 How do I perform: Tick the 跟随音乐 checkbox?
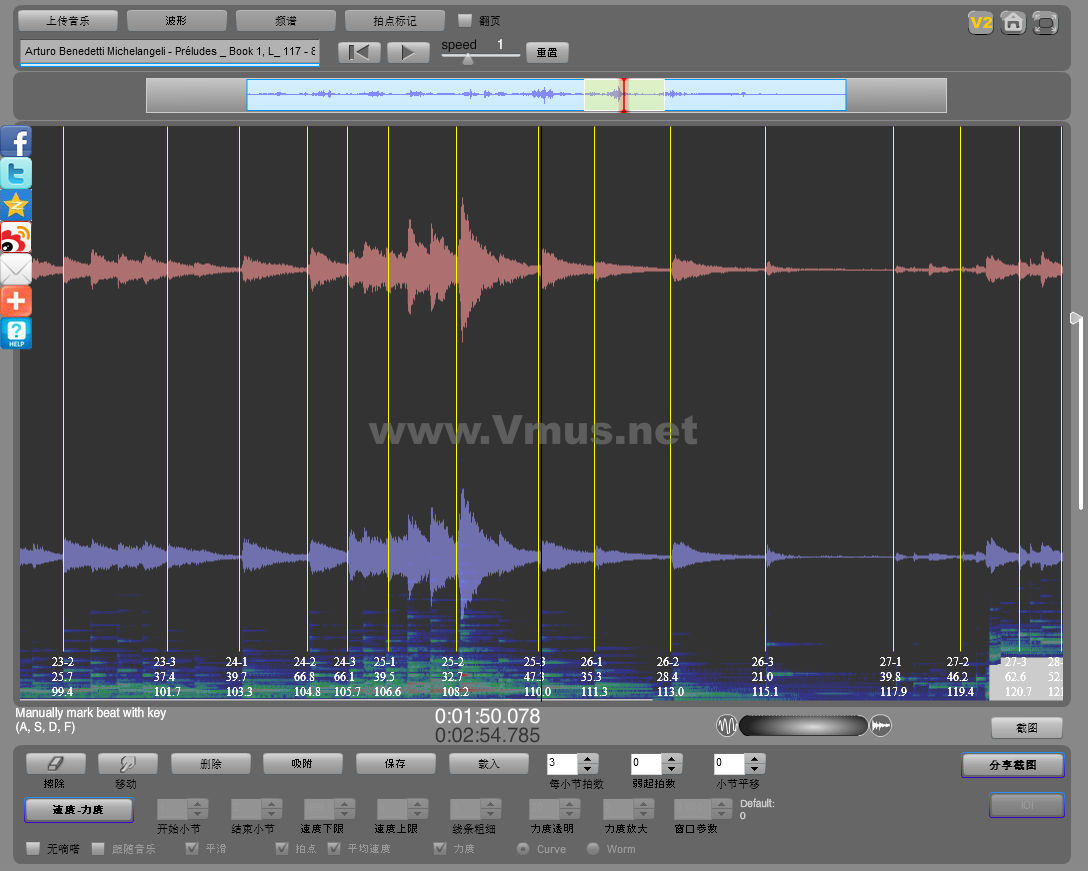tap(98, 849)
